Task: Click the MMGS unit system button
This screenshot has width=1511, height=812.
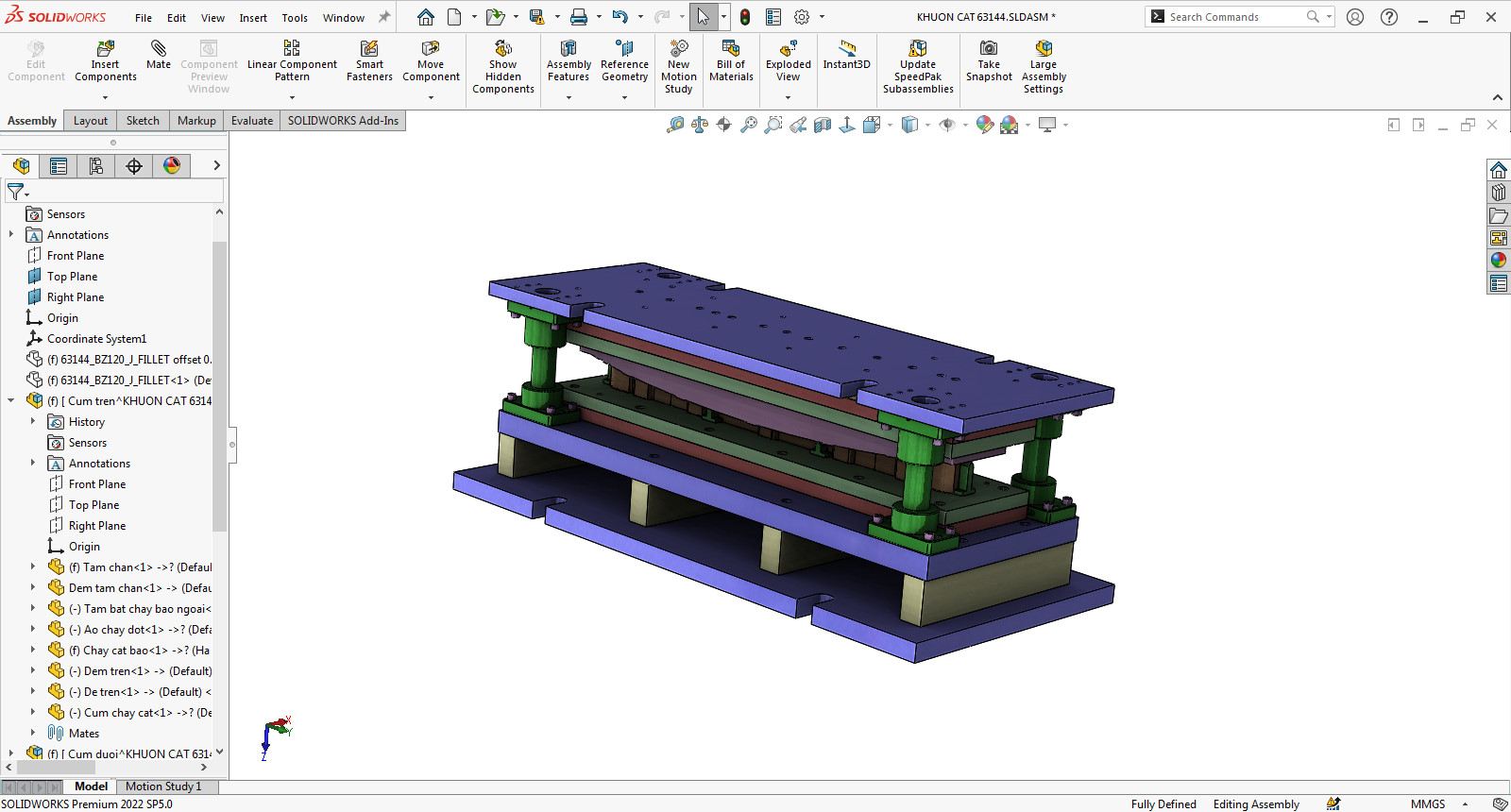Action: pos(1427,804)
